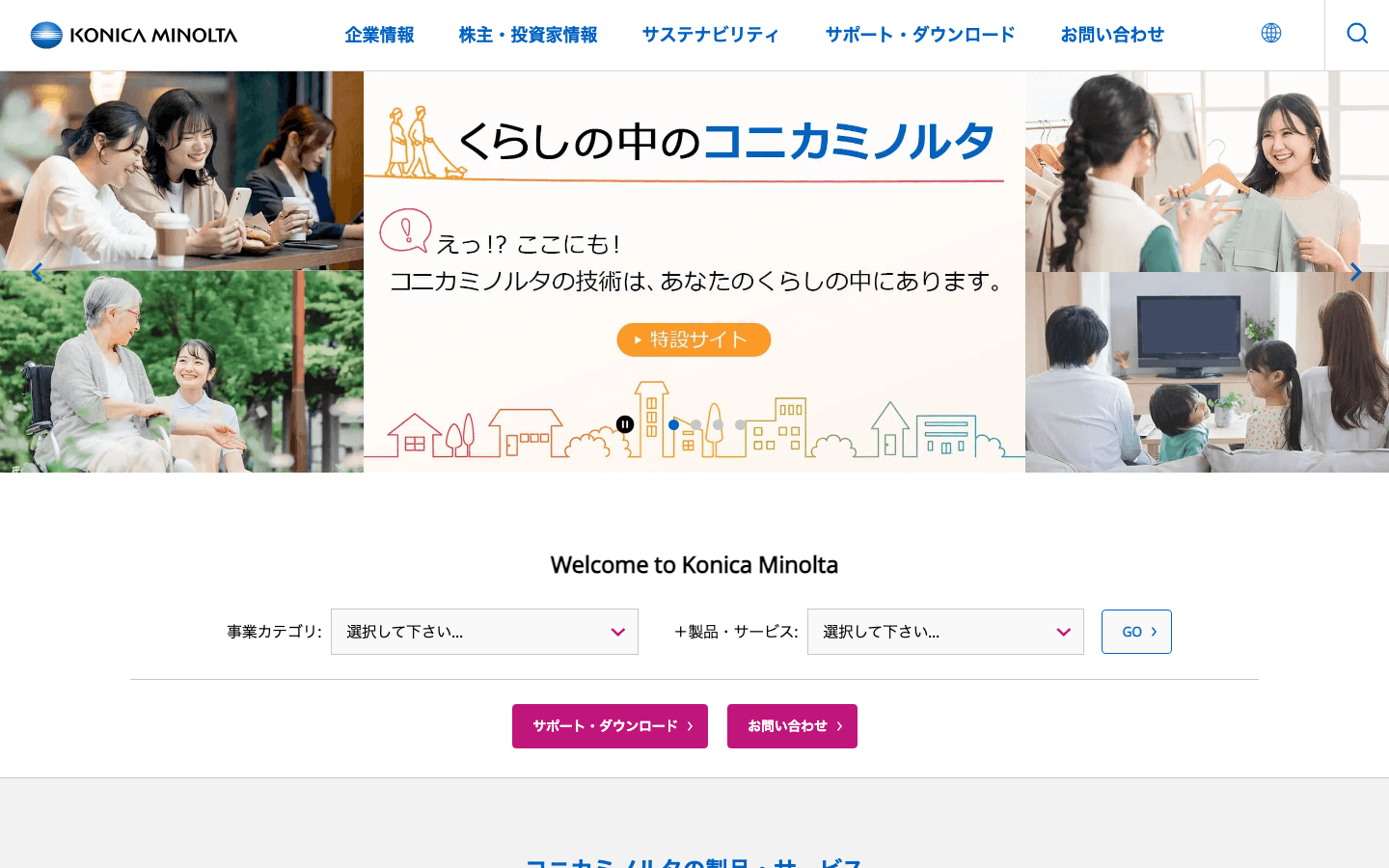Go to next carousel slide arrow
Screen dimensions: 1389x868
coord(1355,272)
